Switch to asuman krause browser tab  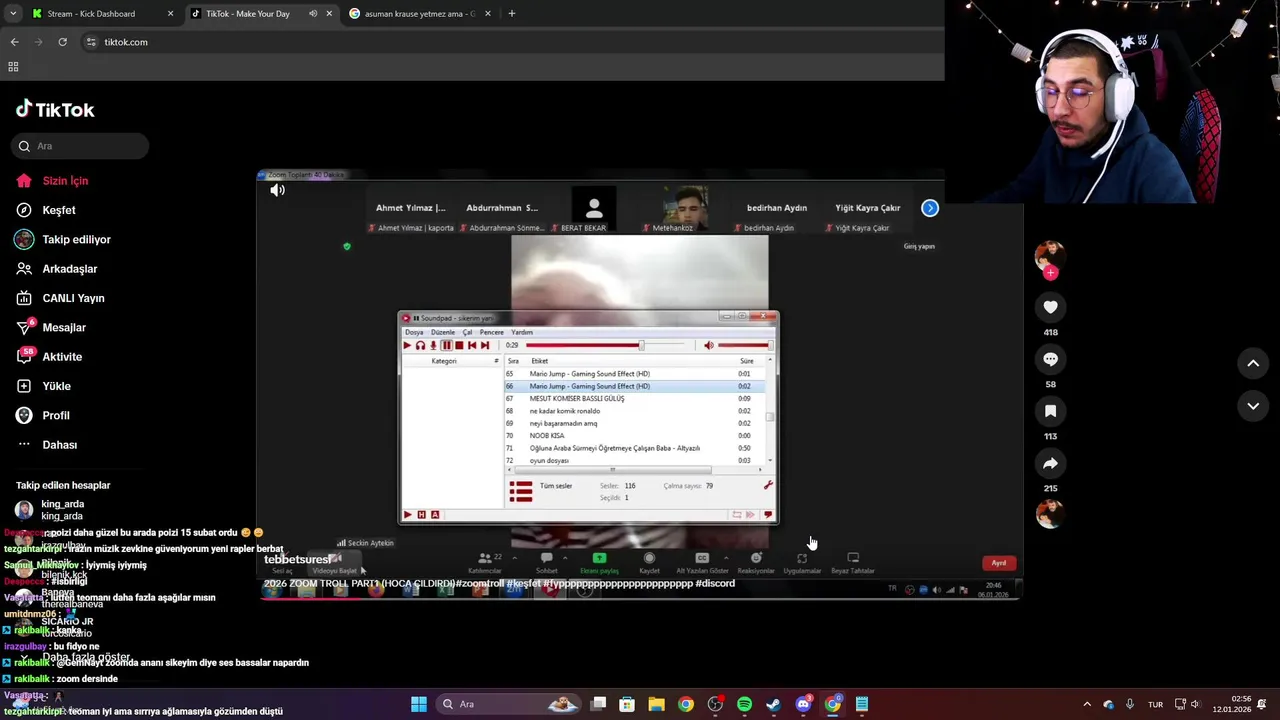(418, 14)
